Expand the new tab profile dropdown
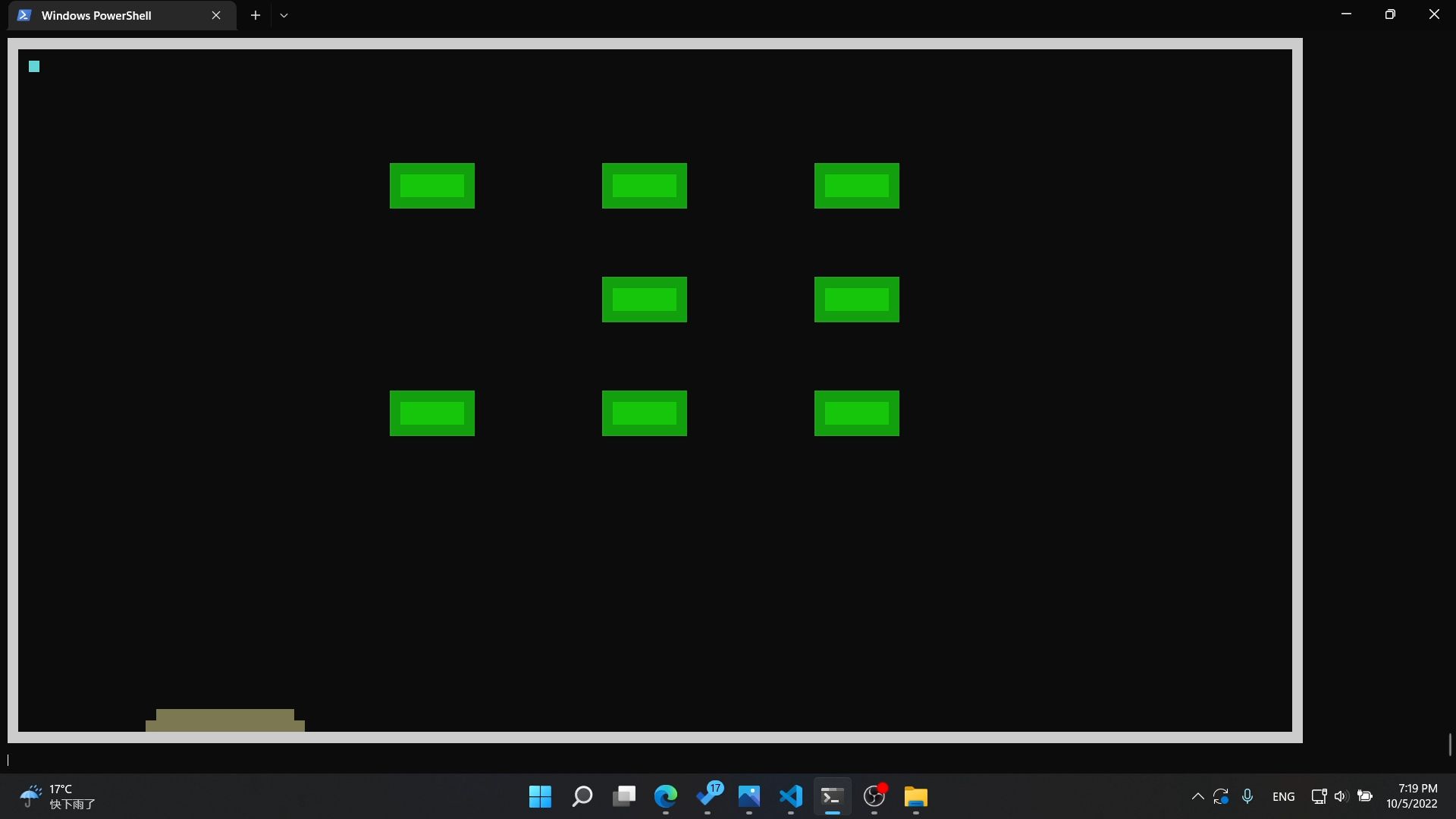The width and height of the screenshot is (1456, 819). click(284, 15)
